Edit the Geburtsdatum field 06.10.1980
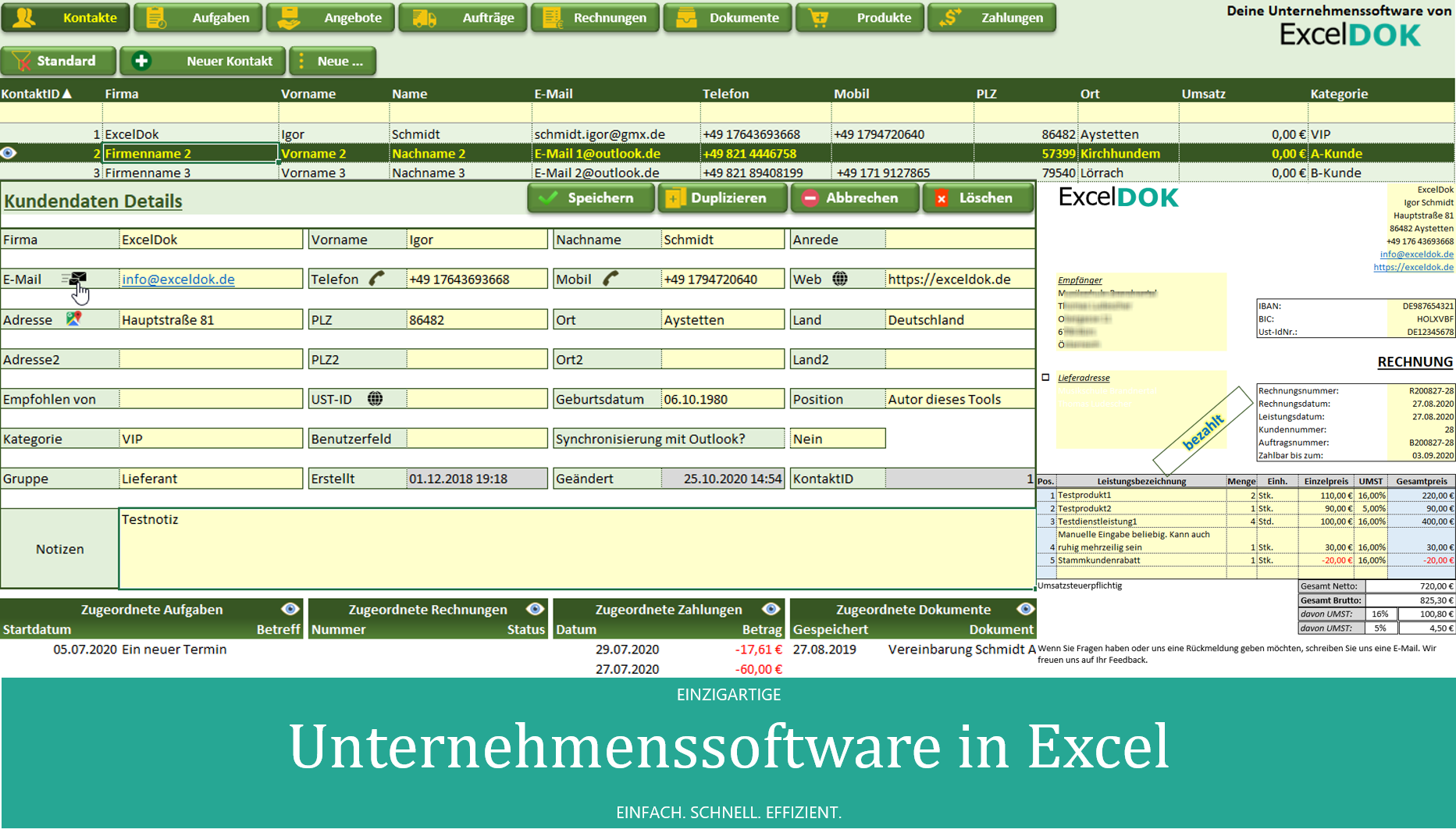Screen dimensions: 1456x833 pos(722,399)
